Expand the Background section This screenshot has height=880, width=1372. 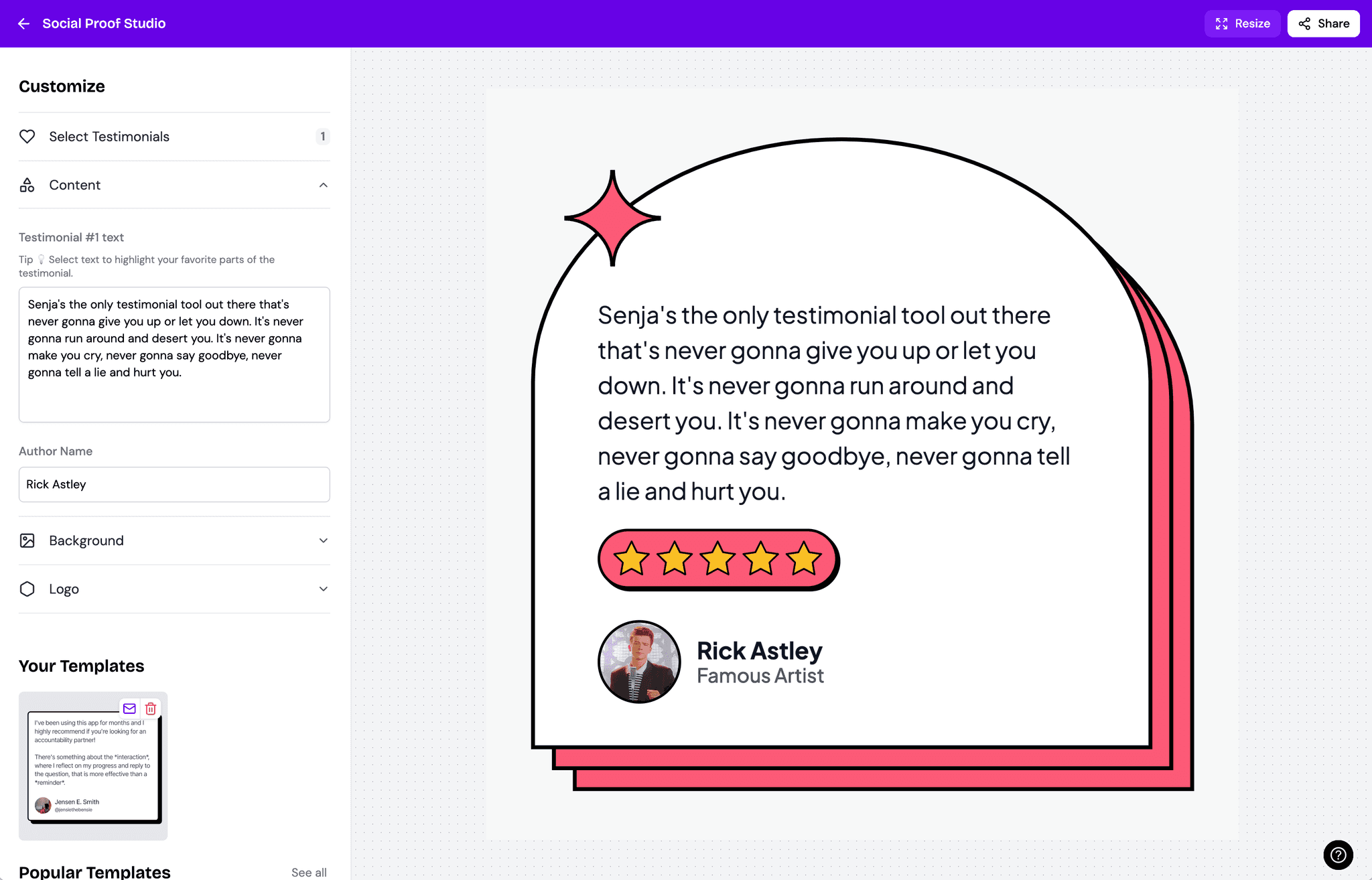pos(324,540)
